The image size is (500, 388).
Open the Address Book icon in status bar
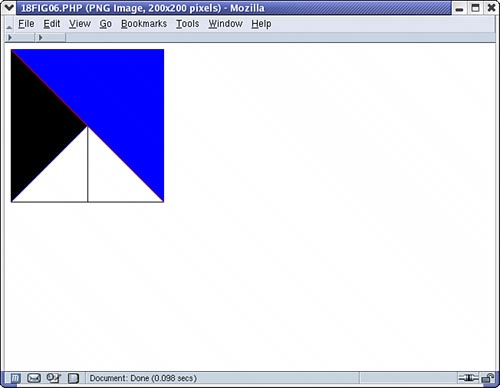point(73,378)
